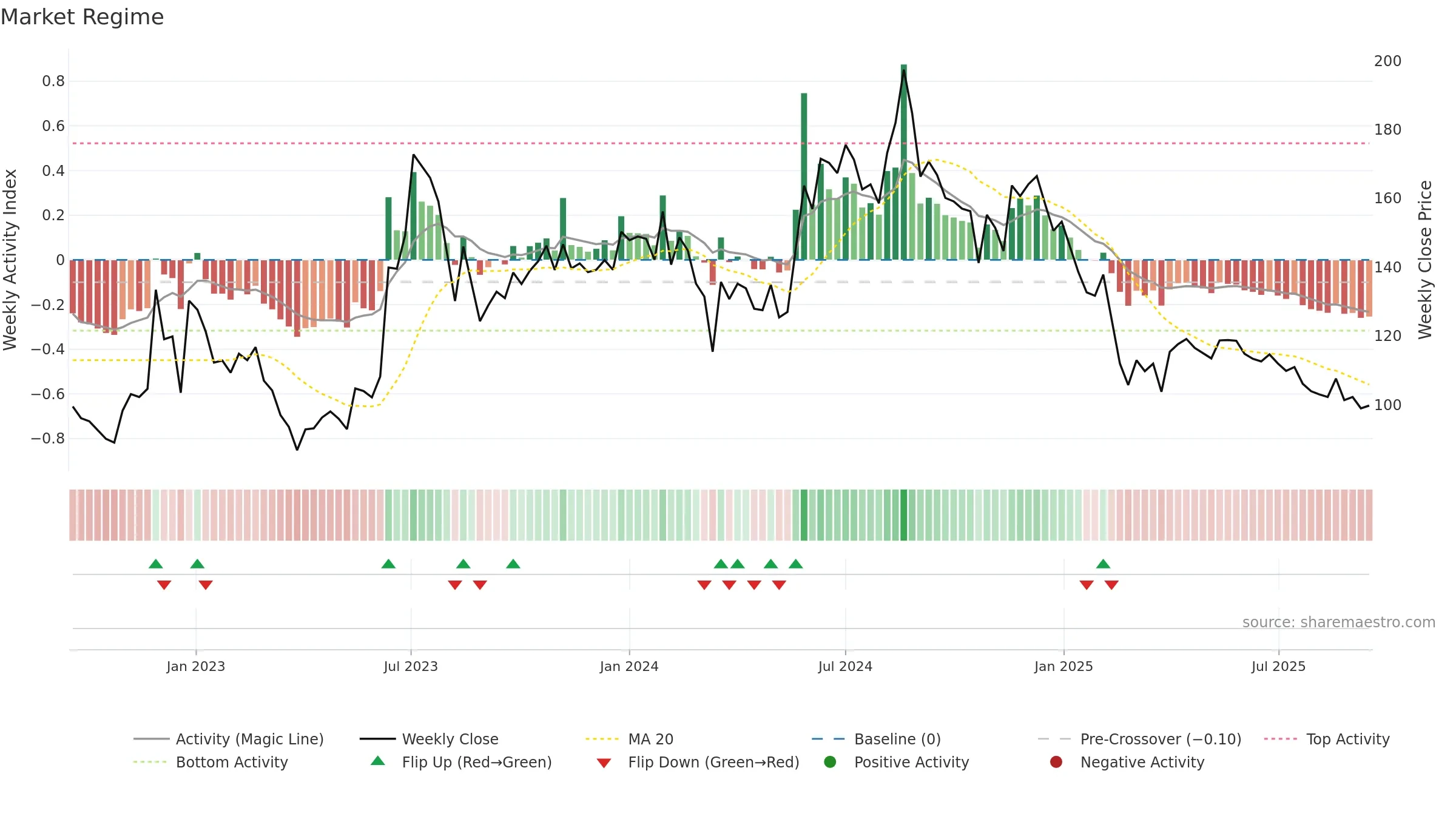
Task: Click the first green Flip Up marker before Jan 2023
Action: click(x=156, y=564)
